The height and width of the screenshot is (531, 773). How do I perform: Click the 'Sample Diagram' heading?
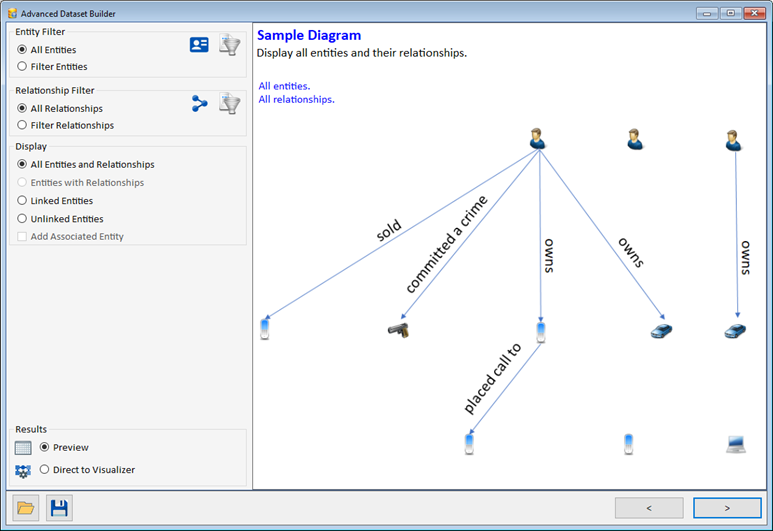(x=309, y=35)
